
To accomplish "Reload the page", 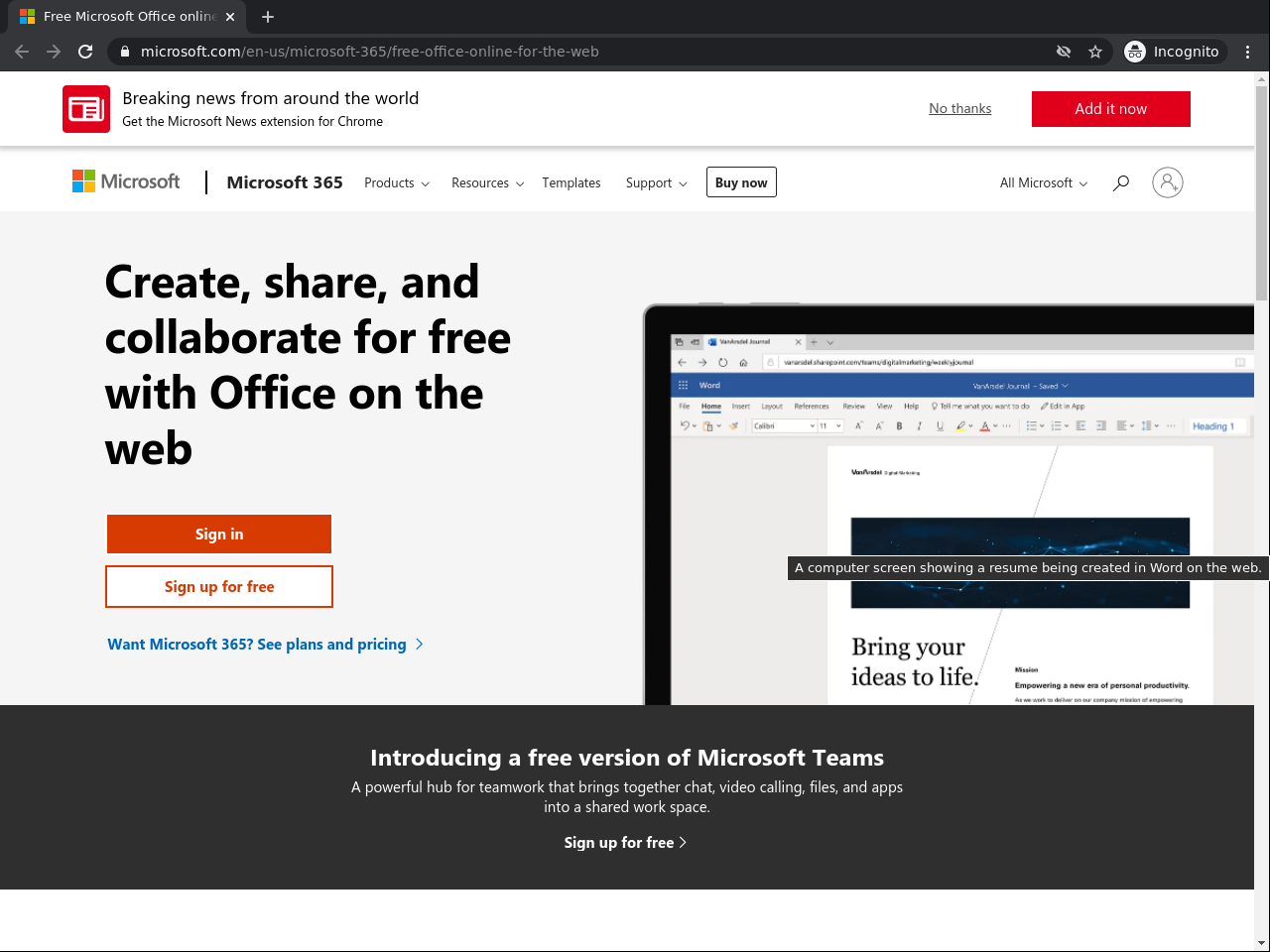I will [85, 52].
